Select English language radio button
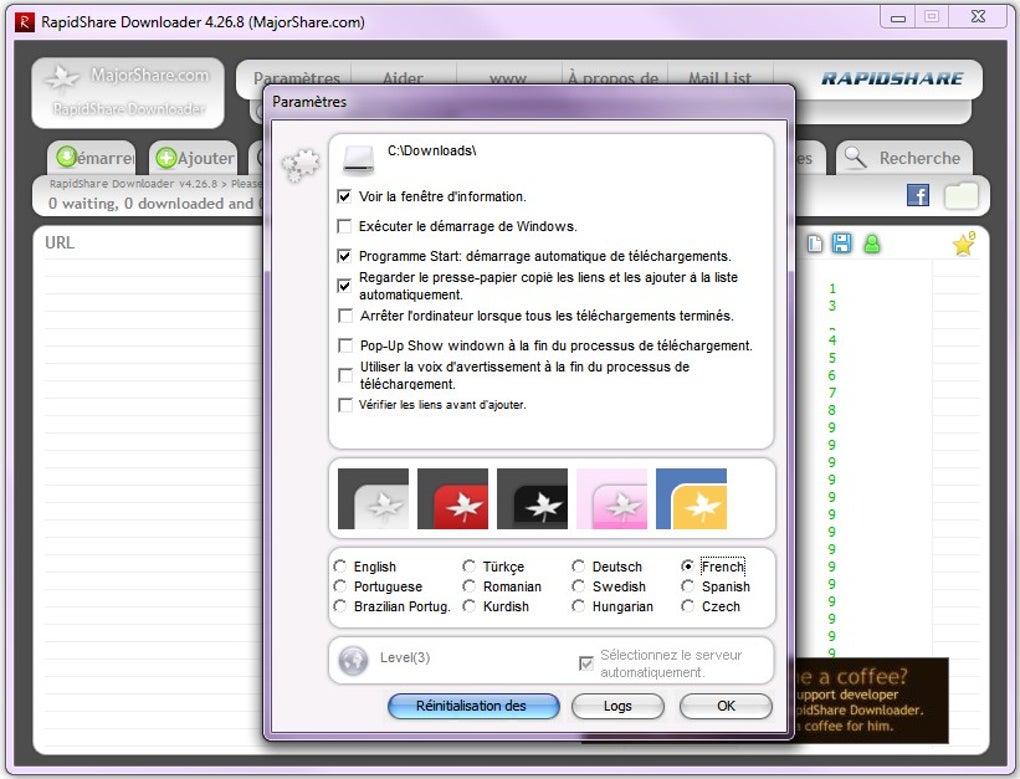The height and width of the screenshot is (779, 1020). tap(340, 566)
